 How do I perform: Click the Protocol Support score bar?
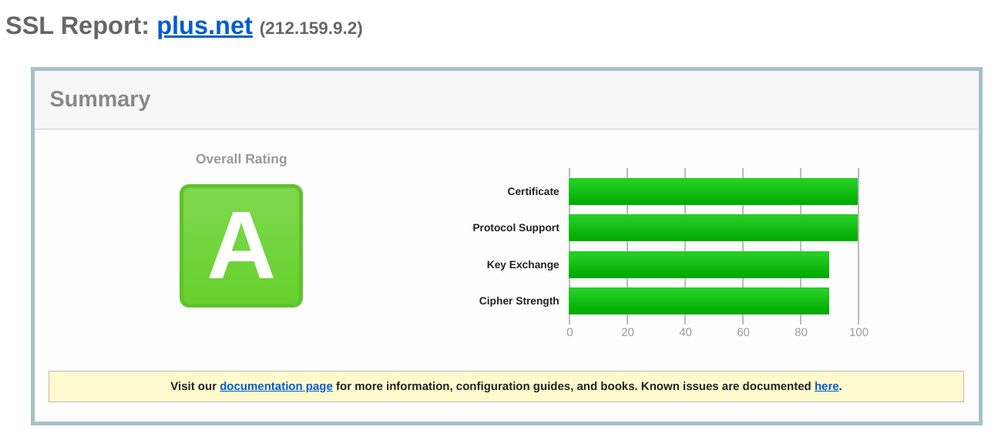713,228
